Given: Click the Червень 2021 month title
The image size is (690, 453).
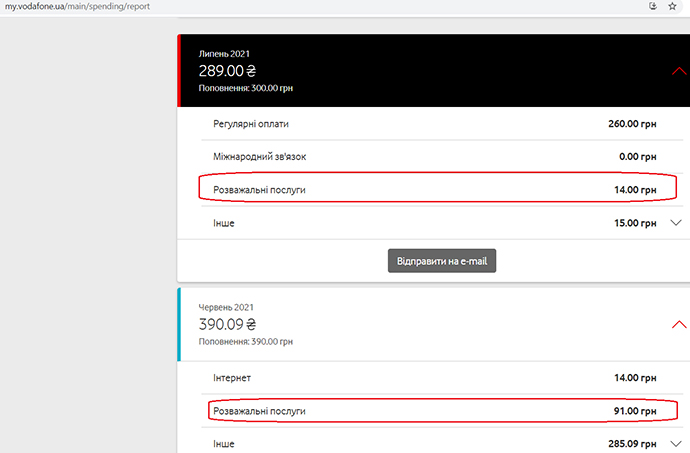Looking at the screenshot, I should click(x=229, y=306).
